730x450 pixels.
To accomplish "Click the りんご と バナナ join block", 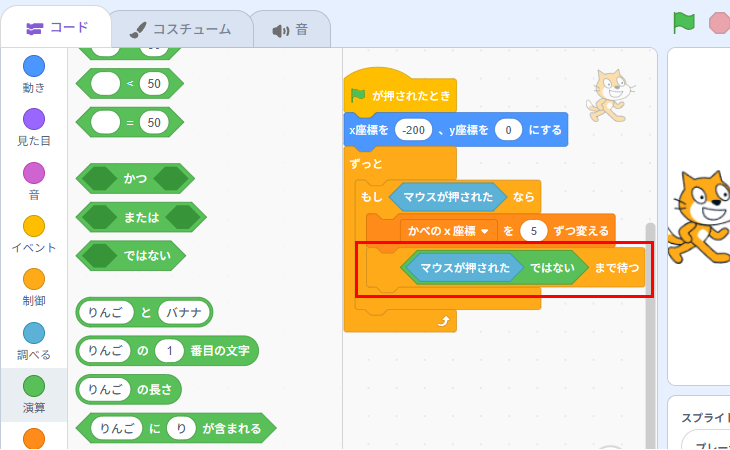I will tap(145, 312).
